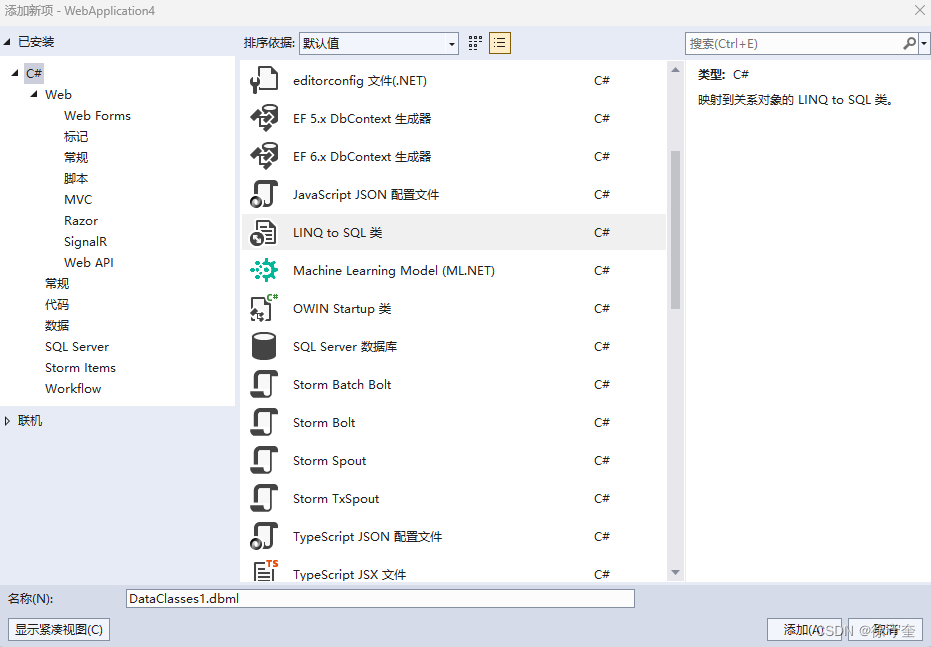Toggle the medium icons view button
Screen dimensions: 931x647
474,43
